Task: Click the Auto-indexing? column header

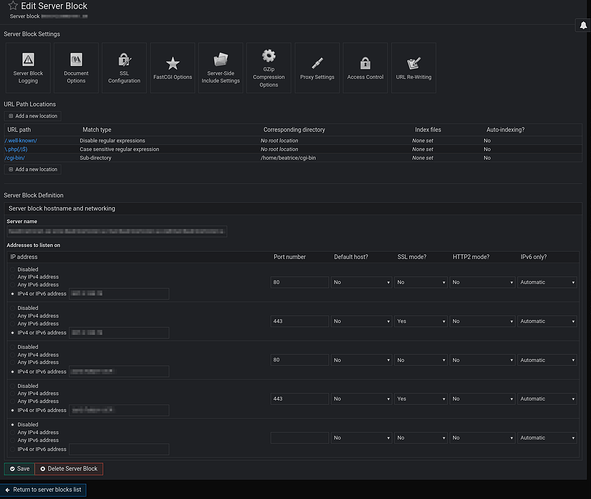Action: [x=505, y=130]
